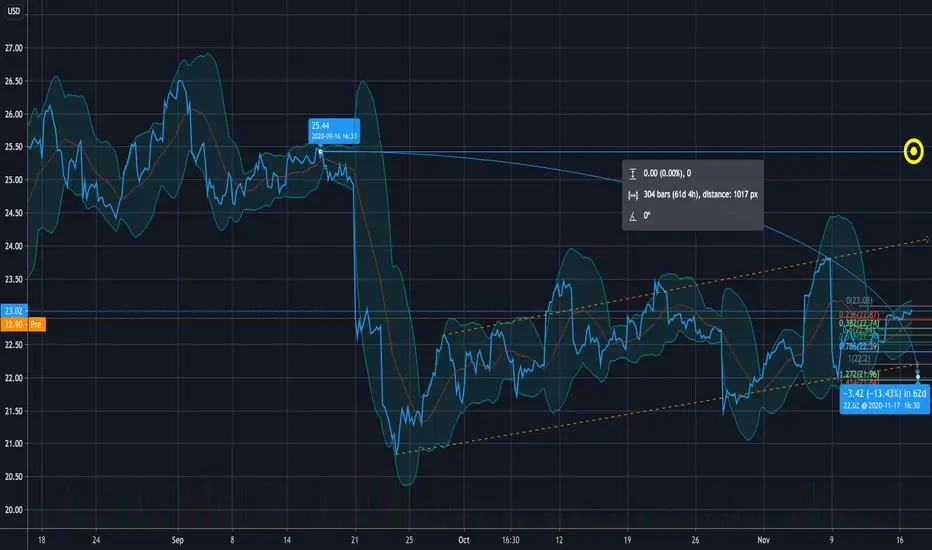Click the orange 22.90 Pre price label
The image size is (932, 550).
[x=23, y=324]
